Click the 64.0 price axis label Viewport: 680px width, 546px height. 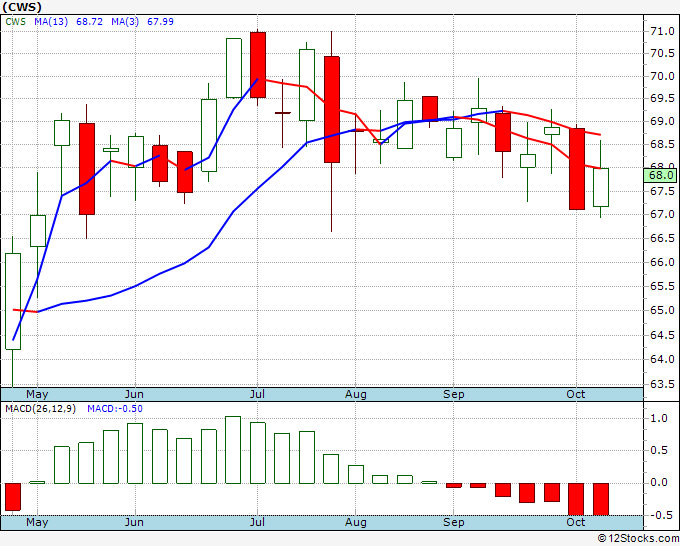662,360
